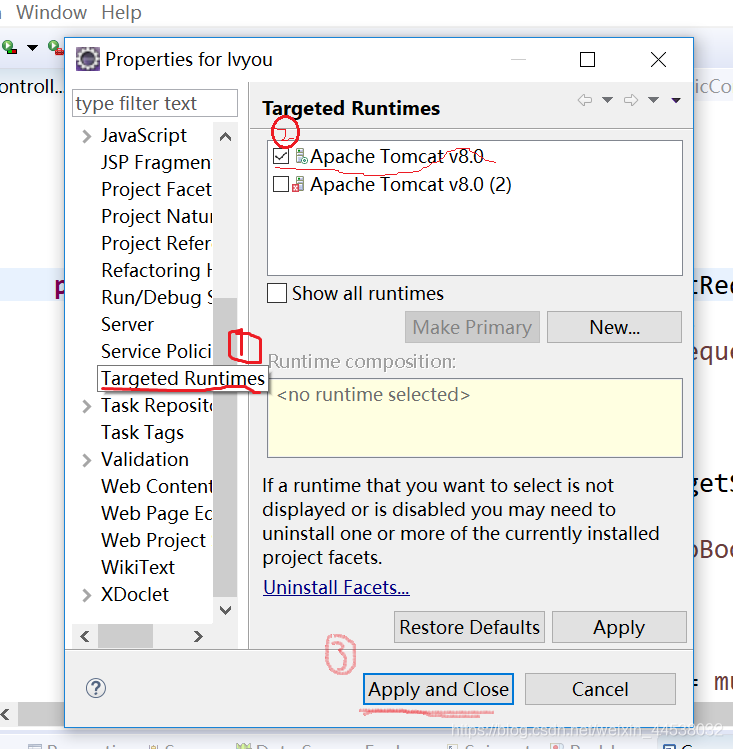
Task: Select Run/Debug Settings in the tree
Action: point(157,298)
